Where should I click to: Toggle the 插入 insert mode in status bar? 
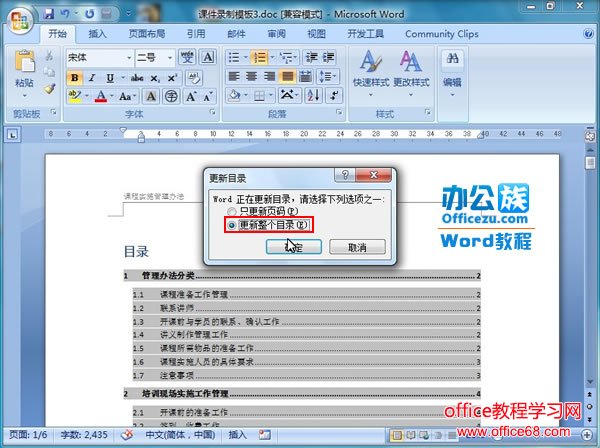pos(237,435)
